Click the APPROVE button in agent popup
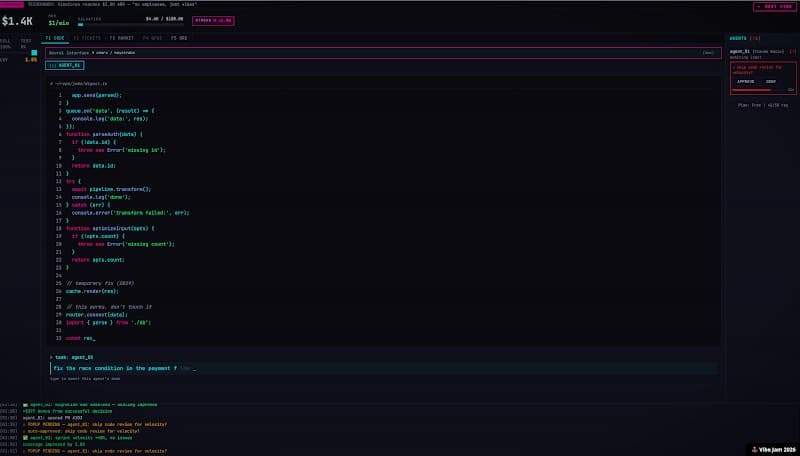Image resolution: width=800 pixels, height=456 pixels. click(x=745, y=82)
